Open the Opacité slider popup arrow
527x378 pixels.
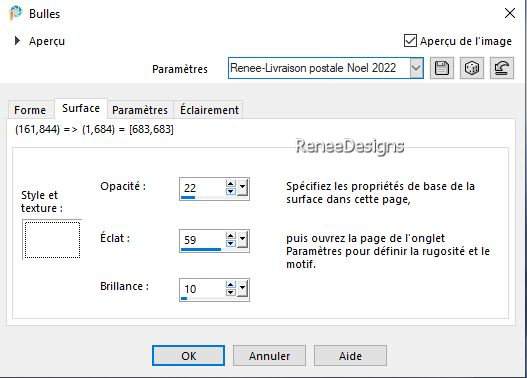click(x=242, y=188)
